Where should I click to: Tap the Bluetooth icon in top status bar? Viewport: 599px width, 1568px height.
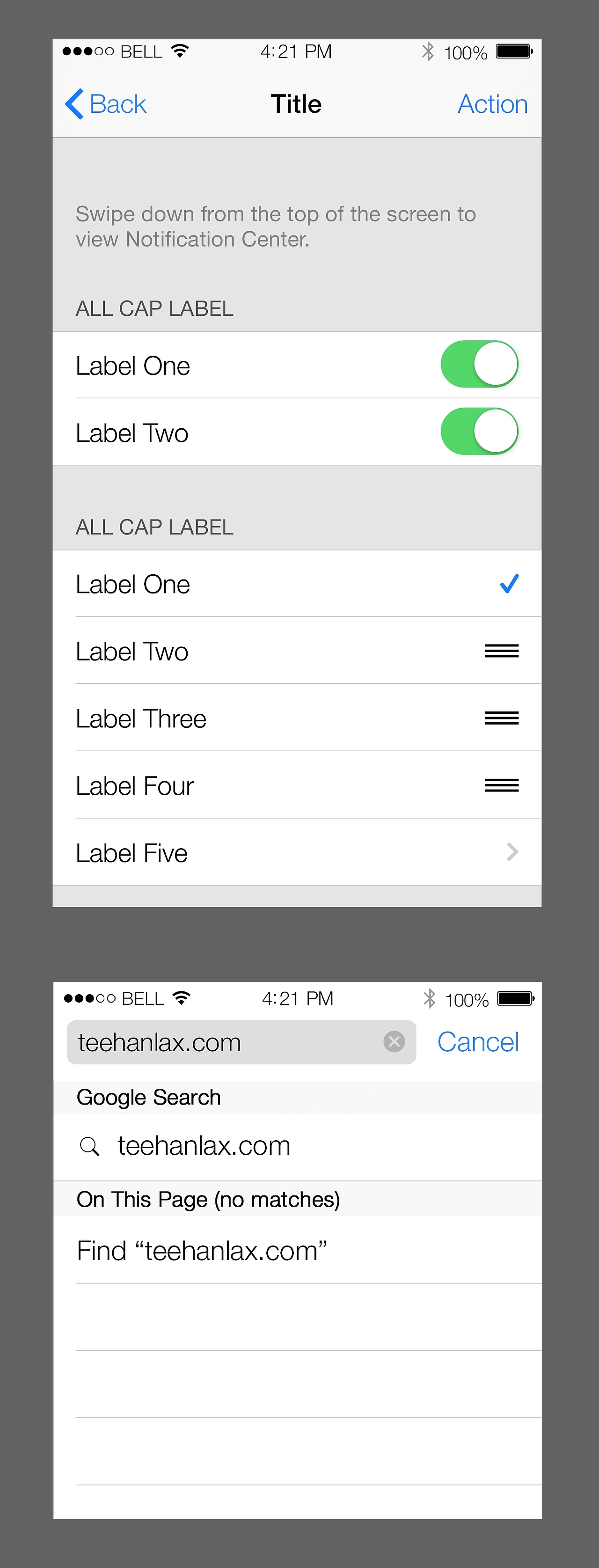coord(428,52)
